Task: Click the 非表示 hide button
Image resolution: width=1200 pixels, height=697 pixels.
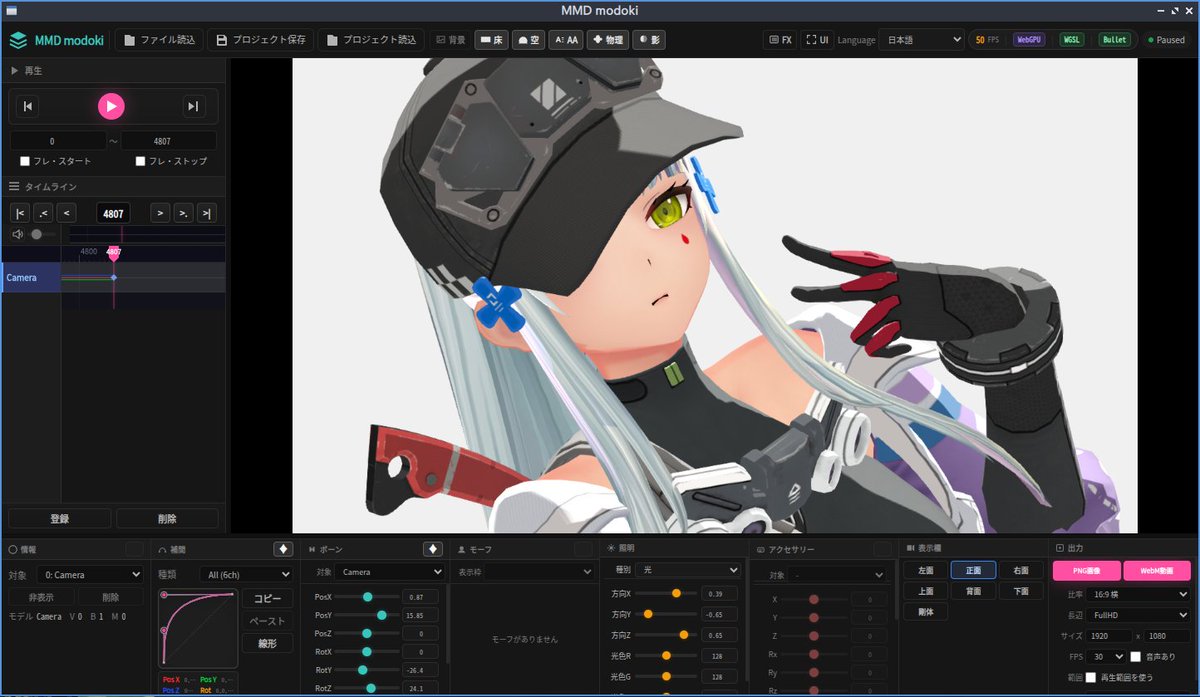Action: point(40,597)
